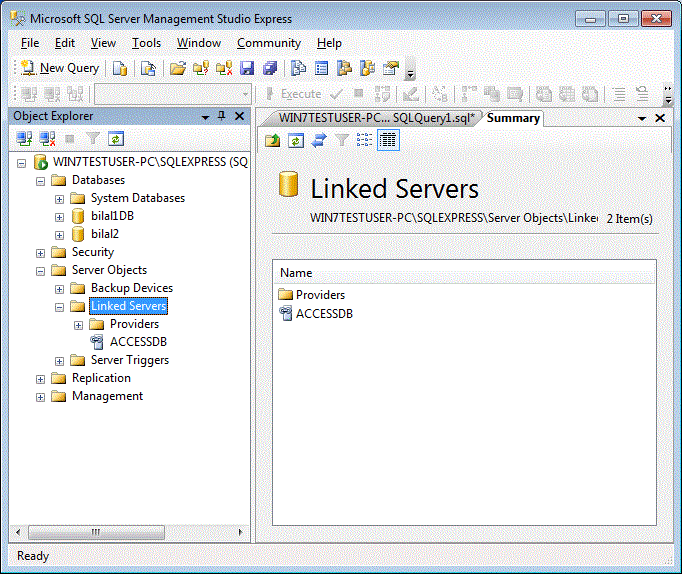Click Filter funnel icon in Object Explorer

click(93, 139)
